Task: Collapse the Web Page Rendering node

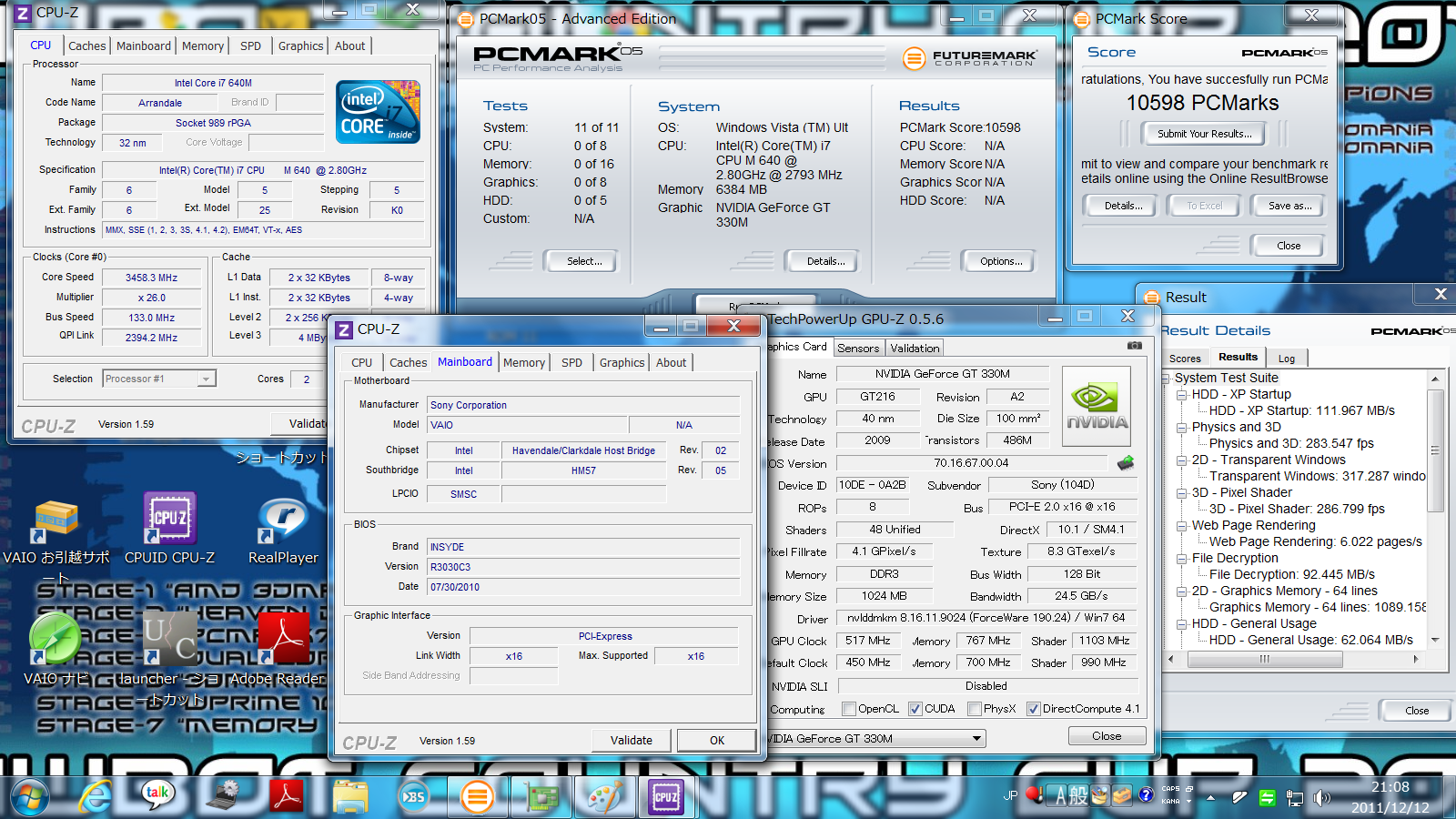Action: click(1182, 526)
